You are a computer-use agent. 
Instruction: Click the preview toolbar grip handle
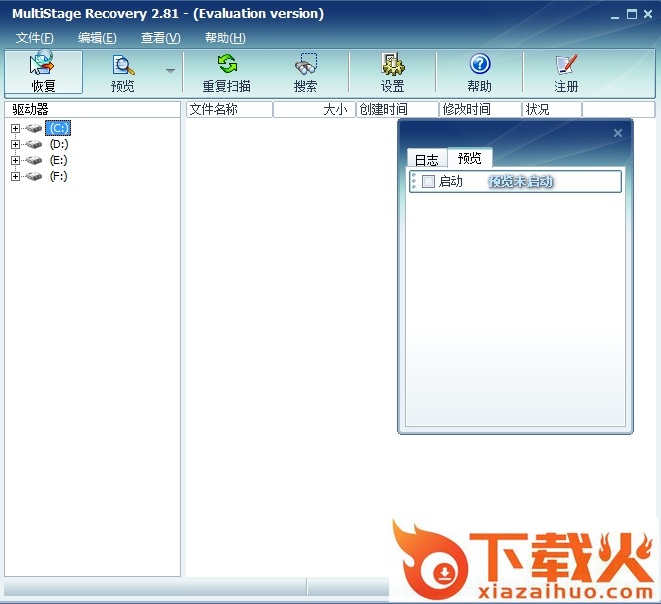[x=414, y=181]
